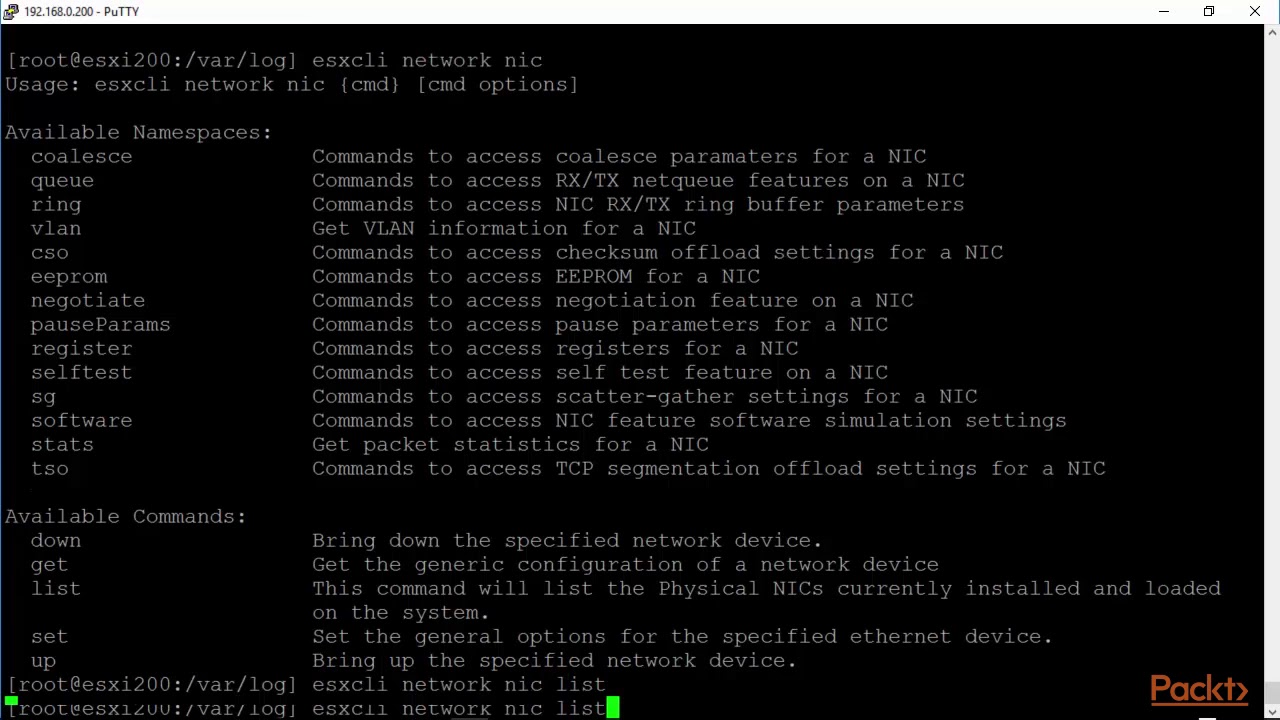Click the 192.168.0.200 - PuTTY title text
1280x720 pixels.
pos(81,11)
